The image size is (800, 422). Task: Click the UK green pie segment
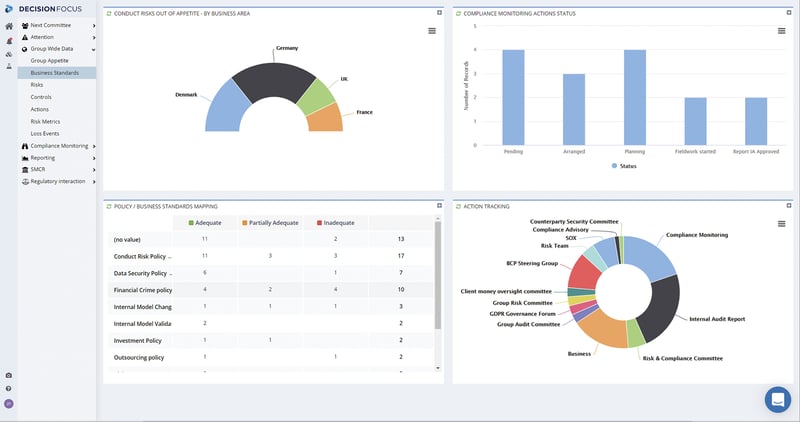click(x=317, y=97)
